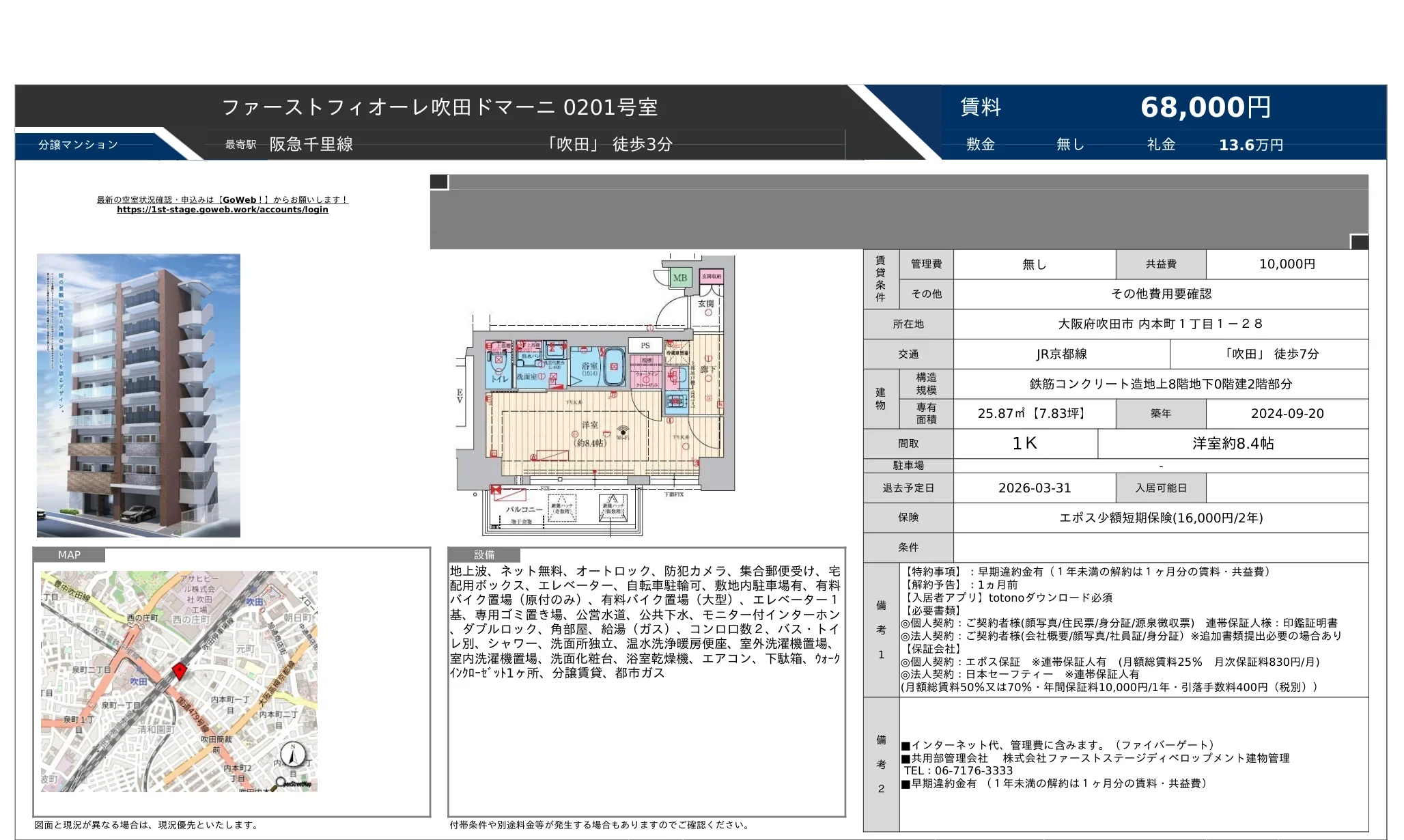Click the 68,000円 rent amount

tap(1205, 107)
